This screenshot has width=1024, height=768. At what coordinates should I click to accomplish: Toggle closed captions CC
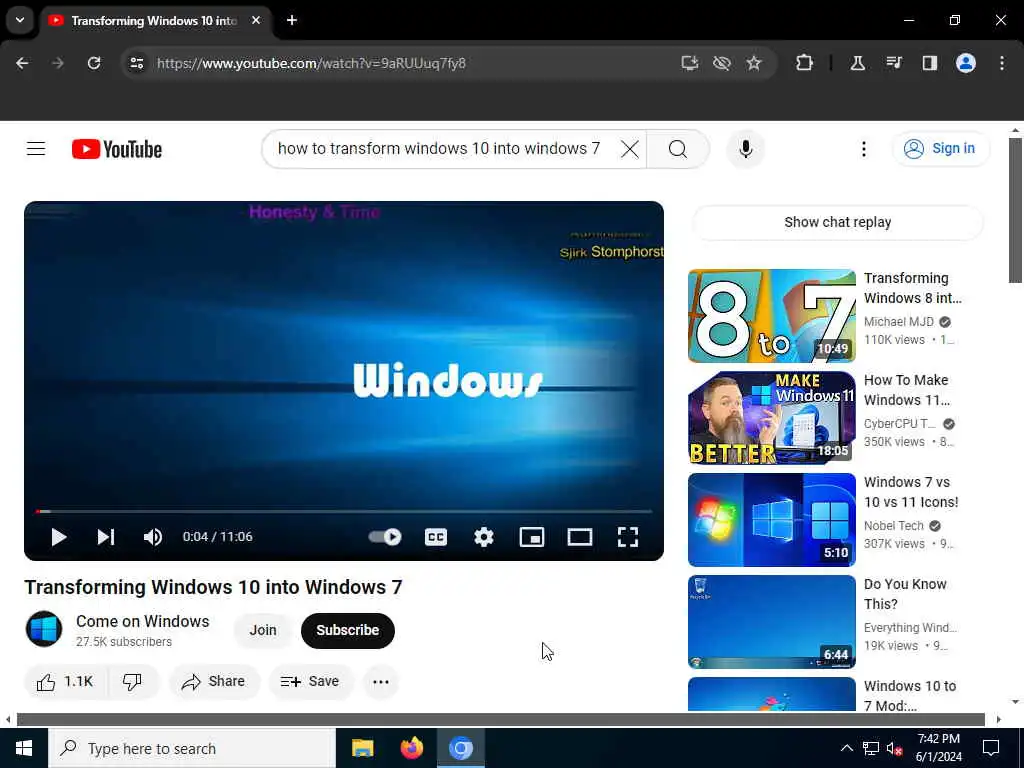coord(436,537)
